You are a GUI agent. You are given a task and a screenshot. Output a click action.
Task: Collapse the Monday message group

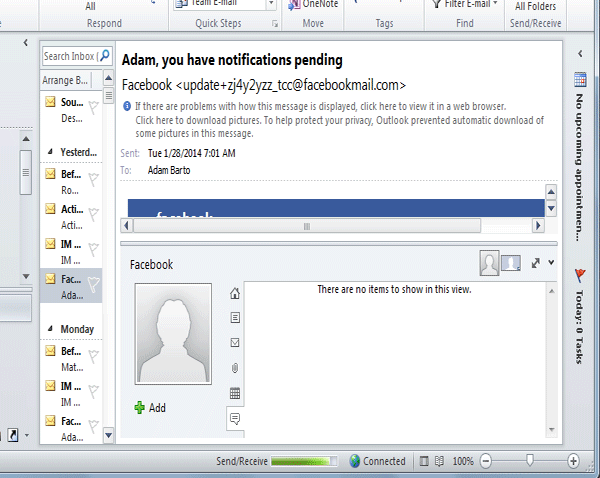click(x=50, y=328)
